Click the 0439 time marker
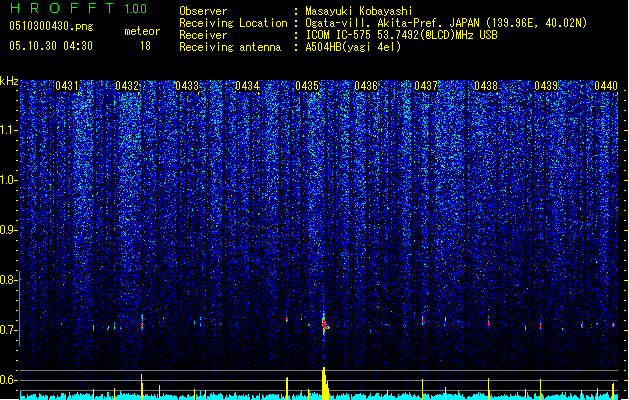 pos(546,86)
